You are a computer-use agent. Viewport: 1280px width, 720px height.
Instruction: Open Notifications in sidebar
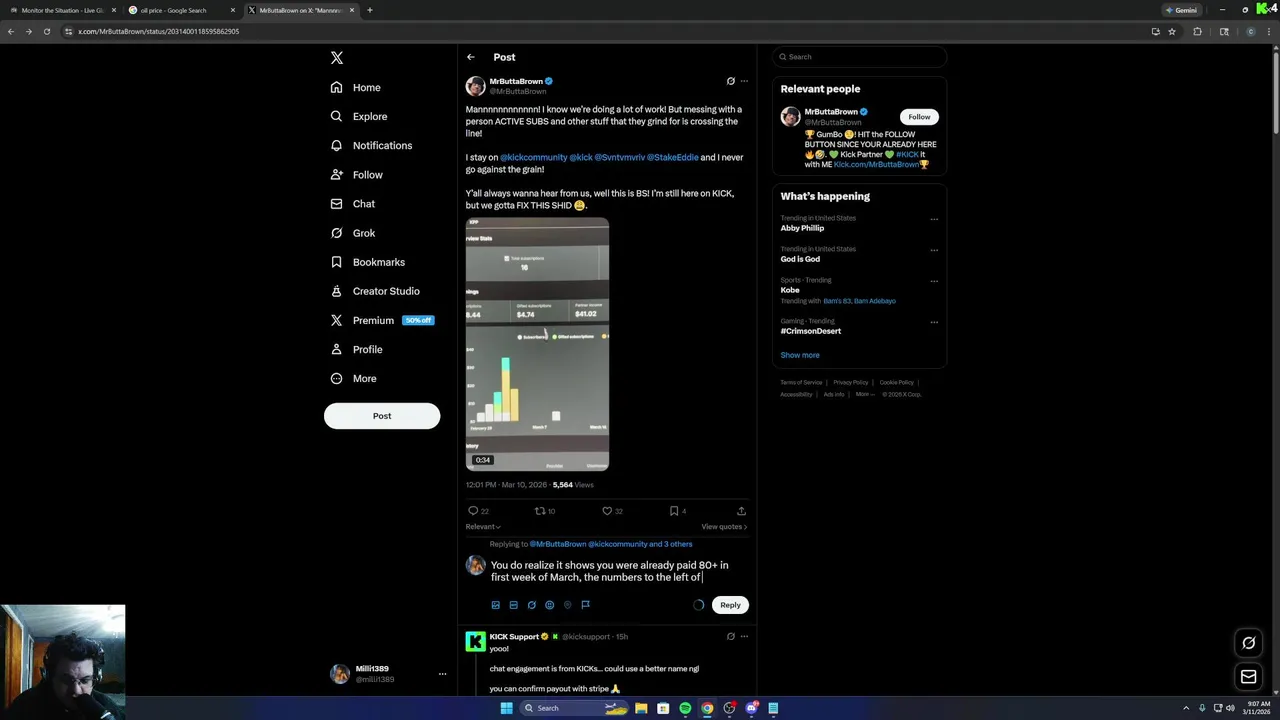[371, 145]
